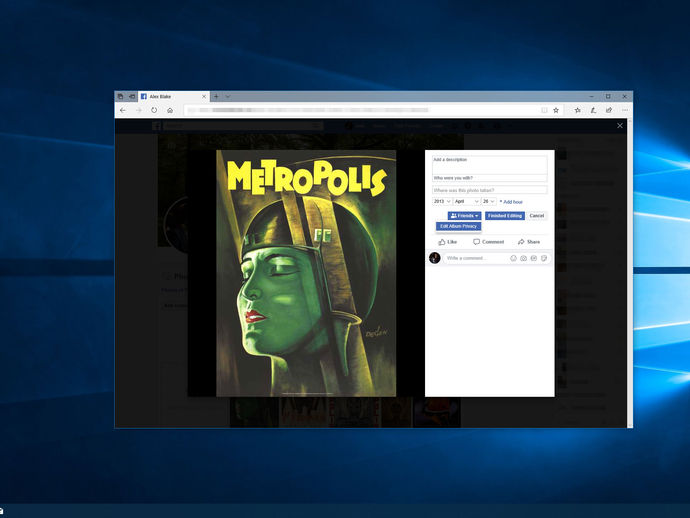Click the Add hour link
Image resolution: width=690 pixels, height=518 pixels.
[511, 202]
